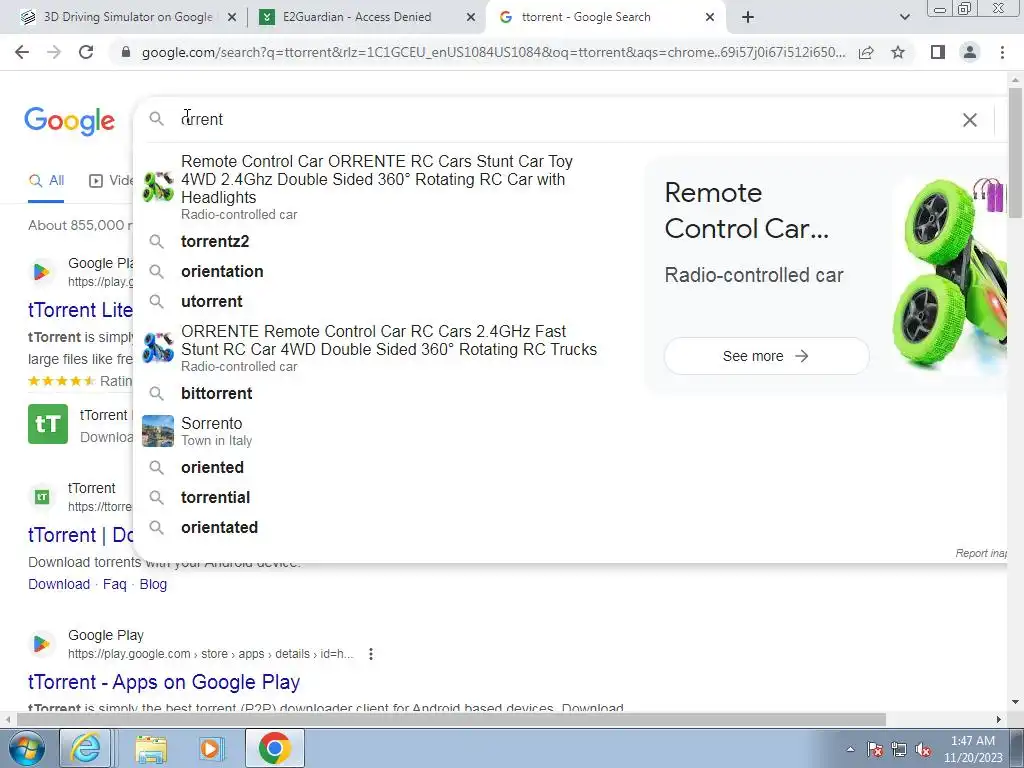
Task: Click the Google Play favicon of last result
Action: pos(41,644)
